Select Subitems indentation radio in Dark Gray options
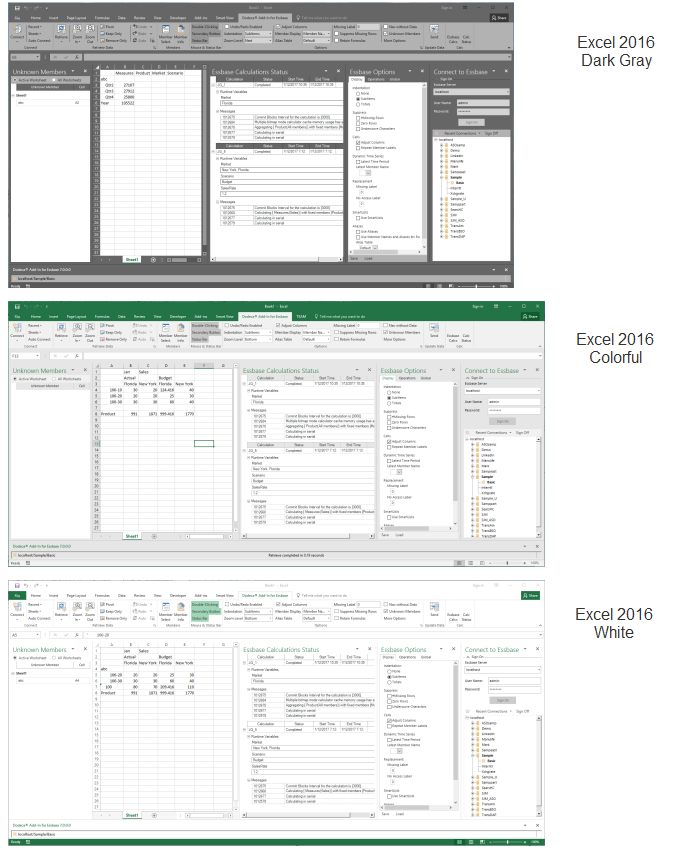The width and height of the screenshot is (693, 859). click(x=358, y=99)
